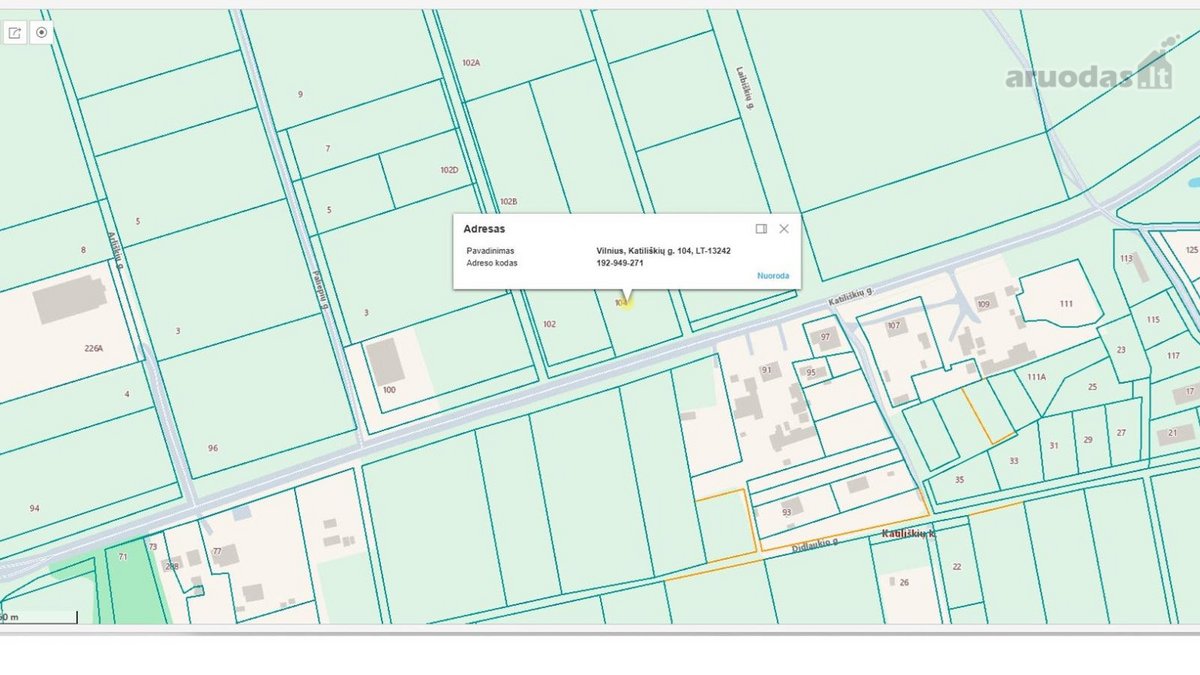Click parcel label 26 on the map
Viewport: 1200px width, 675px height.
pos(904,582)
